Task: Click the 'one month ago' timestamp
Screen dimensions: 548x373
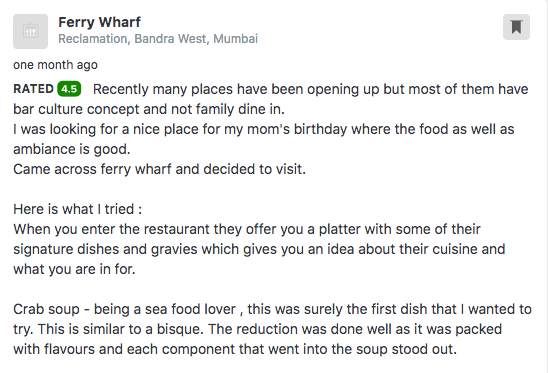Action: [55, 65]
